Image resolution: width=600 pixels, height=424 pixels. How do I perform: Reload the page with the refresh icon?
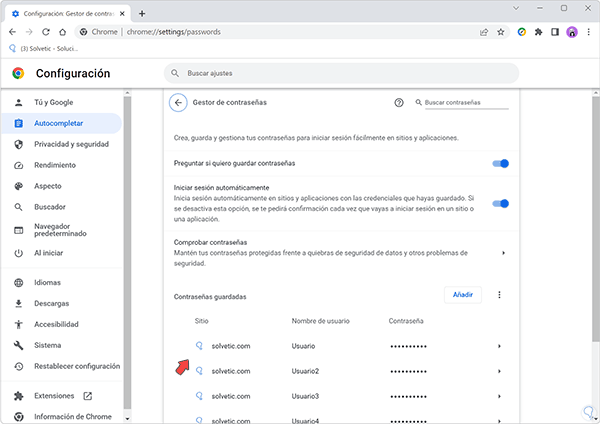[x=45, y=31]
